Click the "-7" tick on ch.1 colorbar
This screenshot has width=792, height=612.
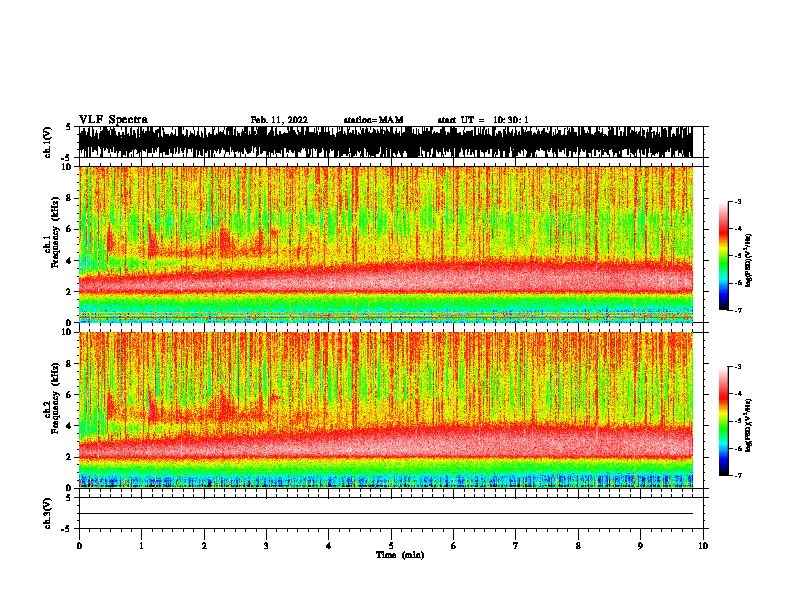click(x=738, y=310)
